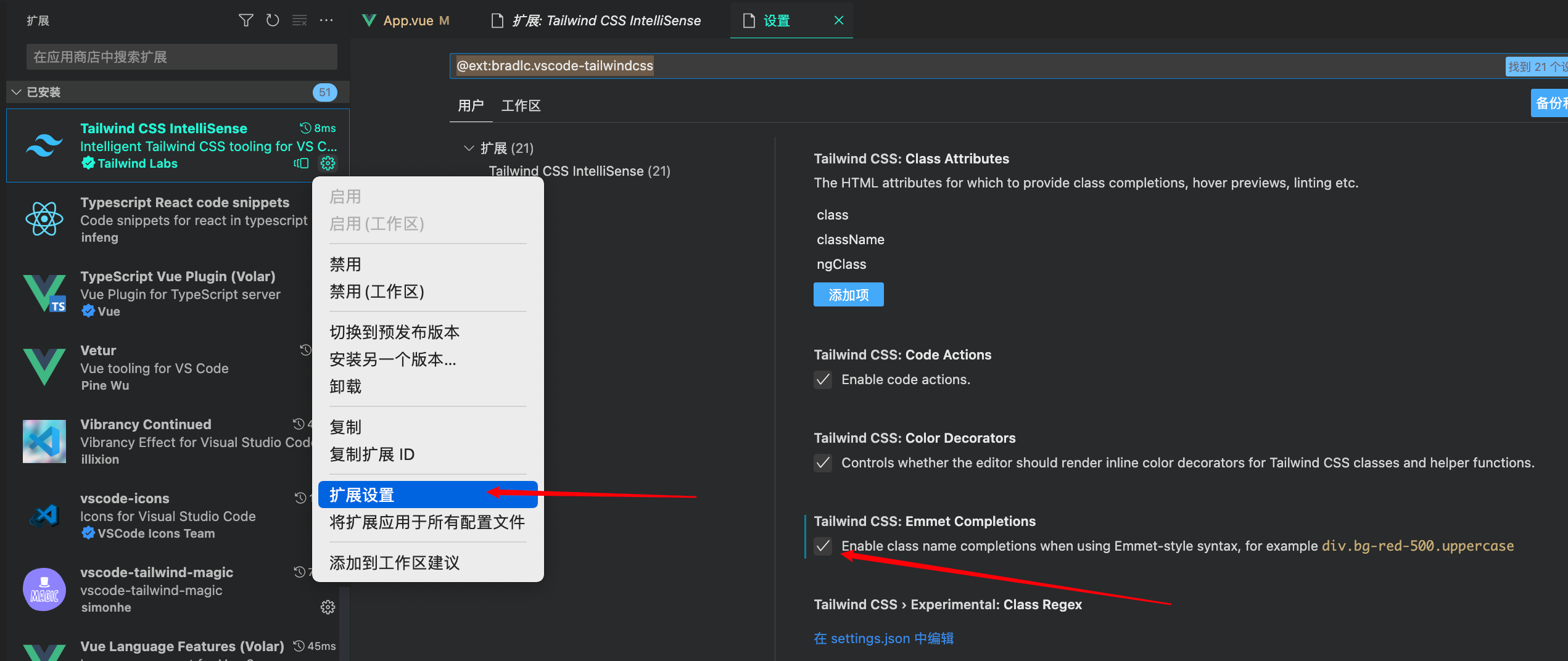Switch to the 用户 settings tab

(x=471, y=105)
